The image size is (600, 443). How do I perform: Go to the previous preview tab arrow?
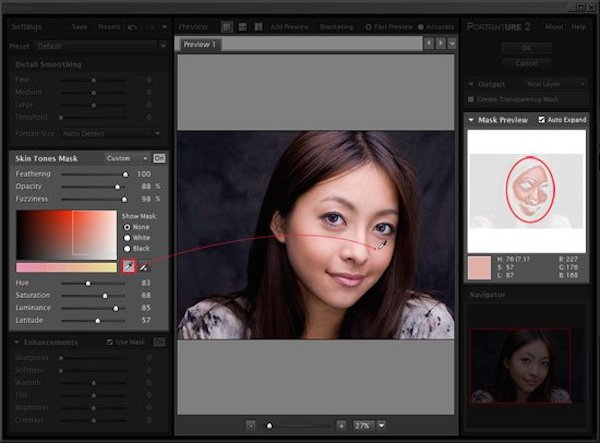pyautogui.click(x=429, y=44)
